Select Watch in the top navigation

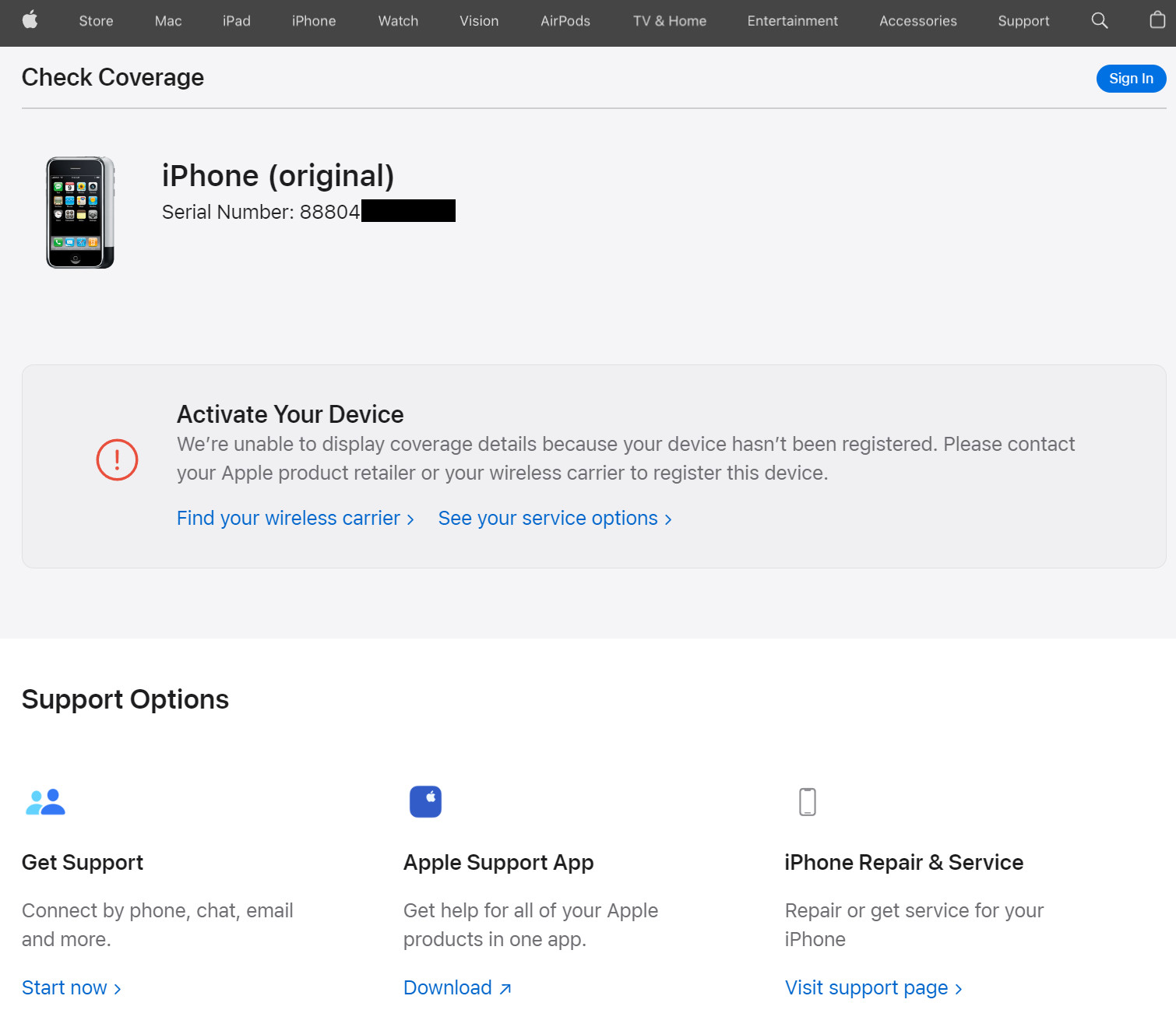(x=398, y=21)
